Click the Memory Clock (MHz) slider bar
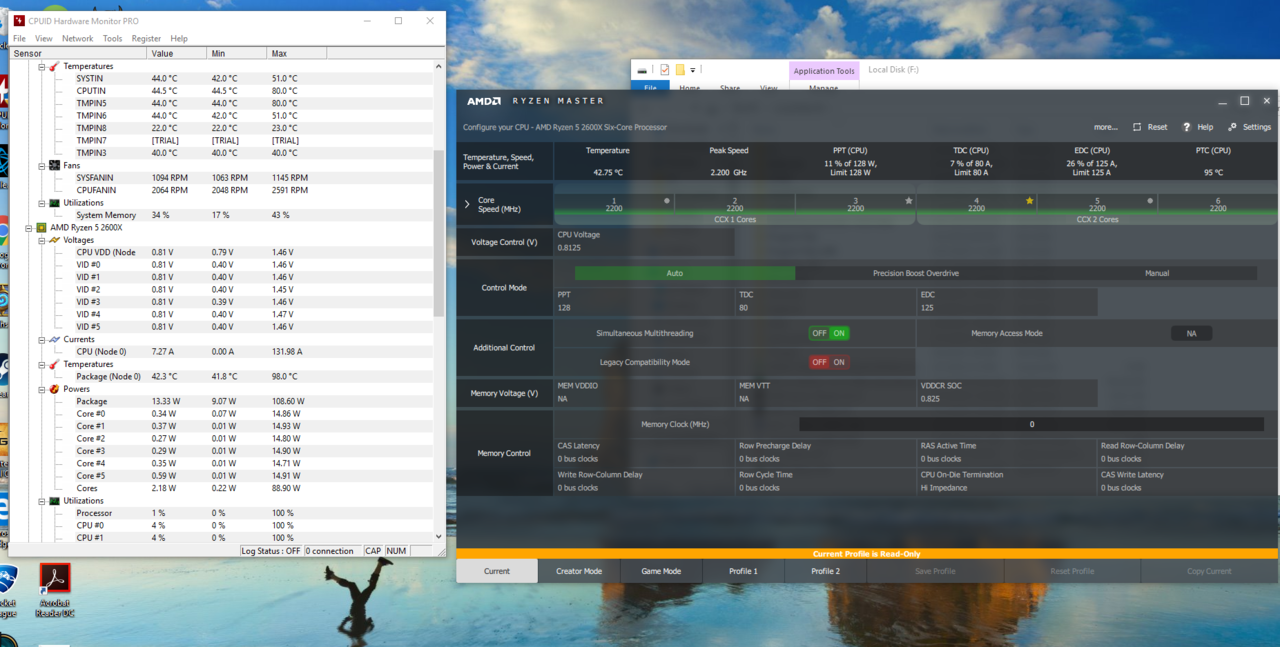This screenshot has height=647, width=1280. coord(1032,424)
